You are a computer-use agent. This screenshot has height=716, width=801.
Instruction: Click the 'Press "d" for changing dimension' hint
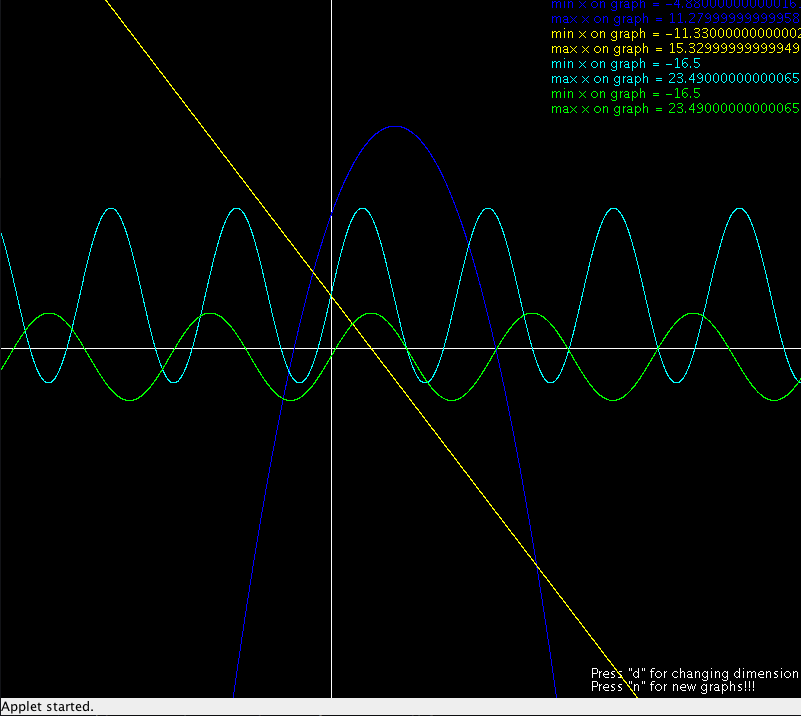(x=695, y=674)
